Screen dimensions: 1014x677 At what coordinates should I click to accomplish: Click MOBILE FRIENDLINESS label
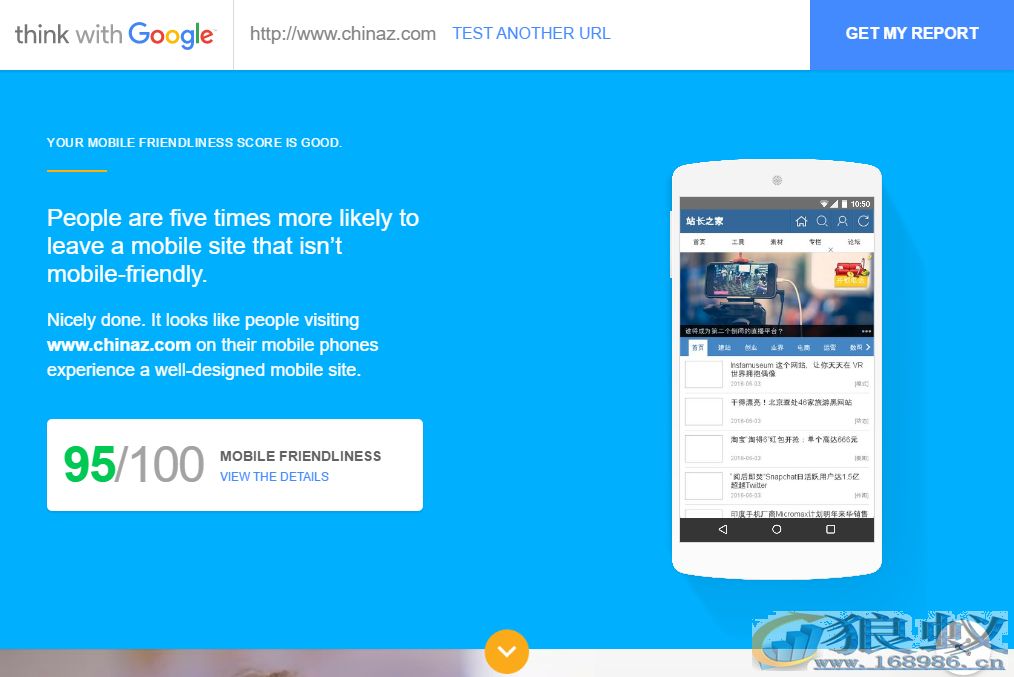tap(301, 456)
